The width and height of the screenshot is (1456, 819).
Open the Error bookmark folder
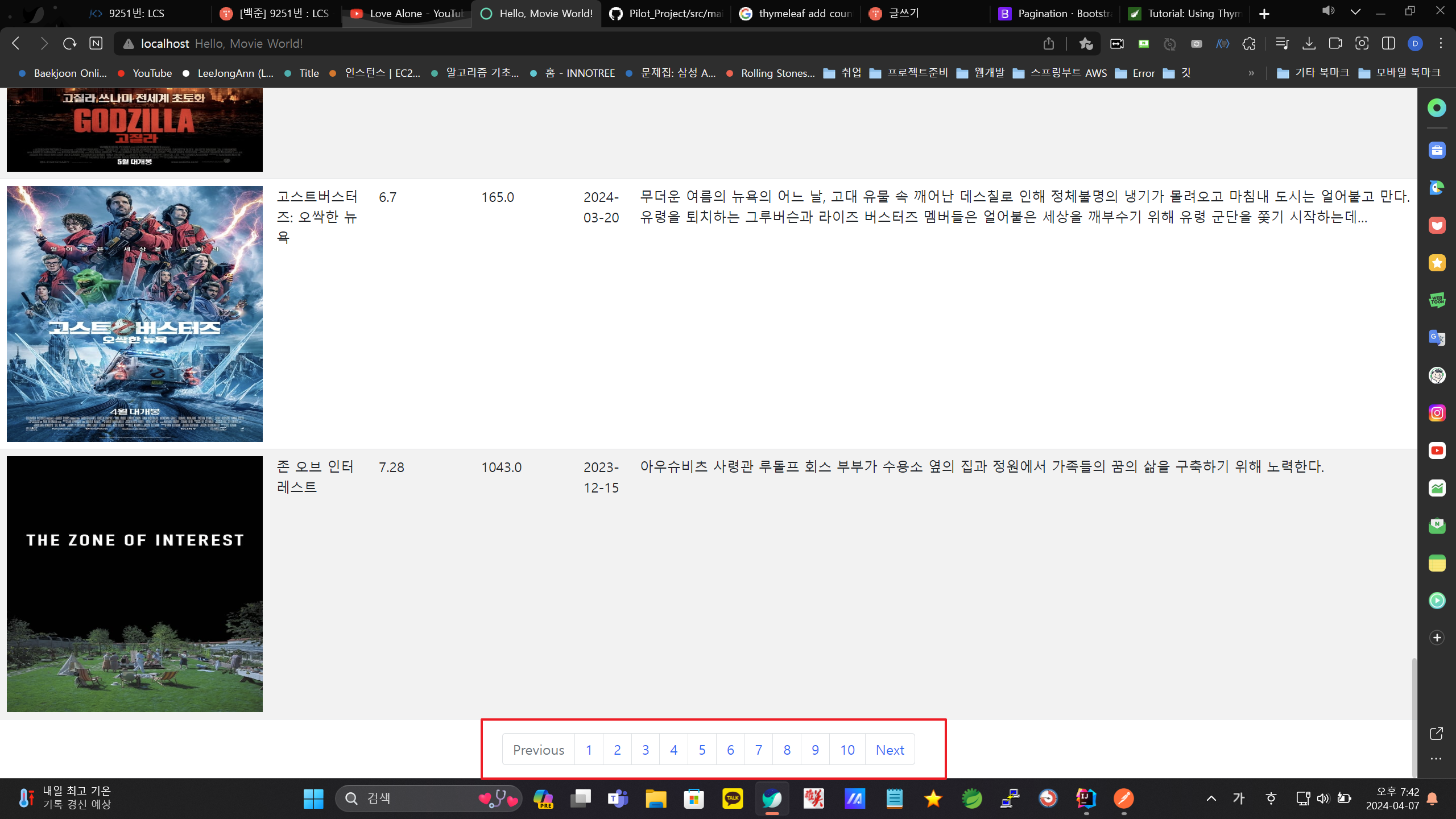coord(1135,73)
